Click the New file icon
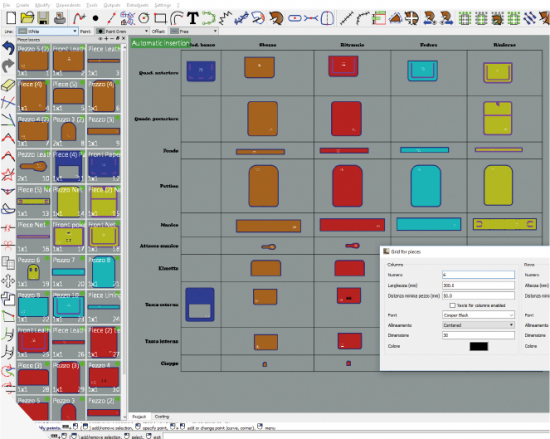 [x=11, y=18]
